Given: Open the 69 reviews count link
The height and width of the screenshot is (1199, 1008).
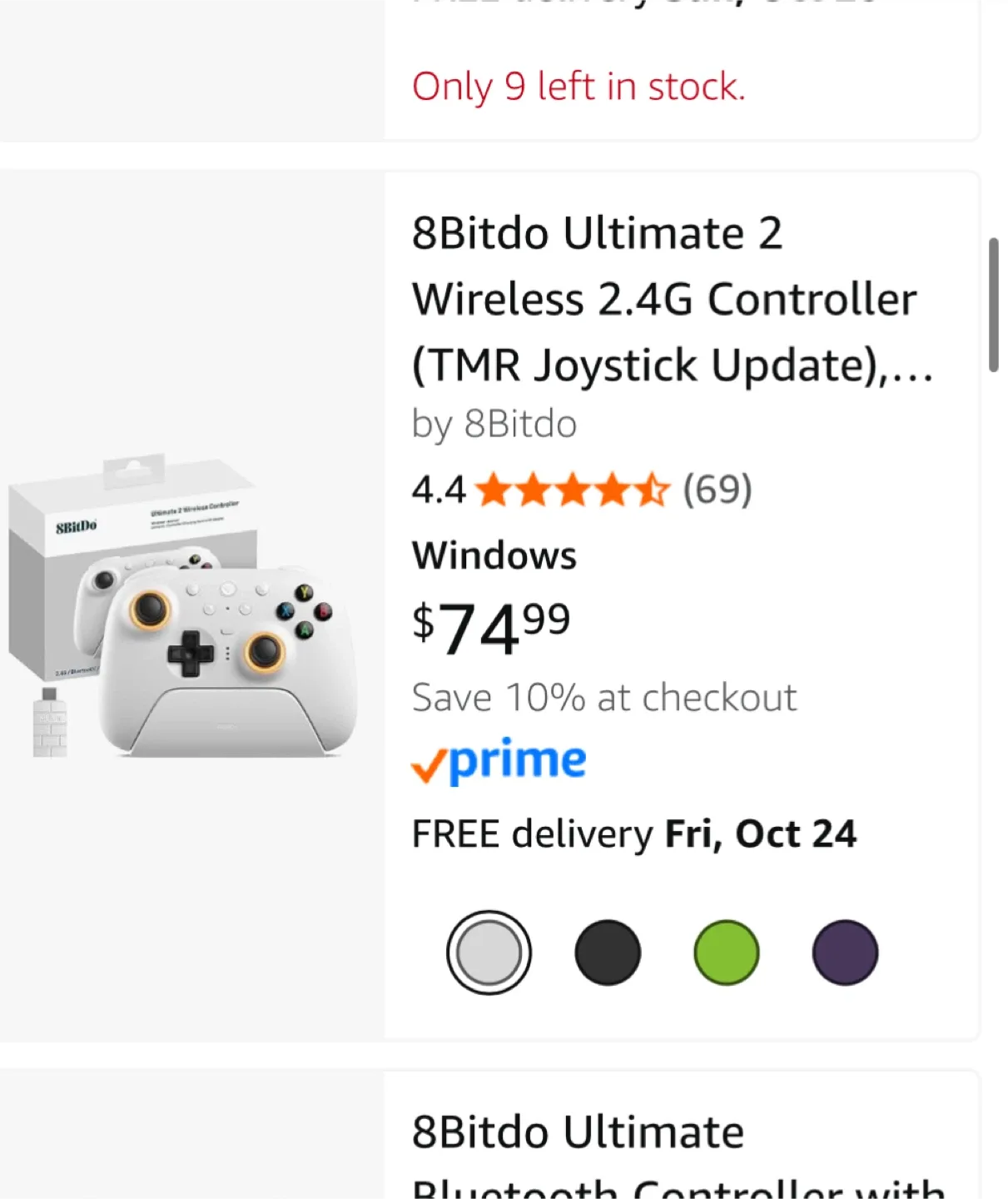Looking at the screenshot, I should (x=718, y=490).
